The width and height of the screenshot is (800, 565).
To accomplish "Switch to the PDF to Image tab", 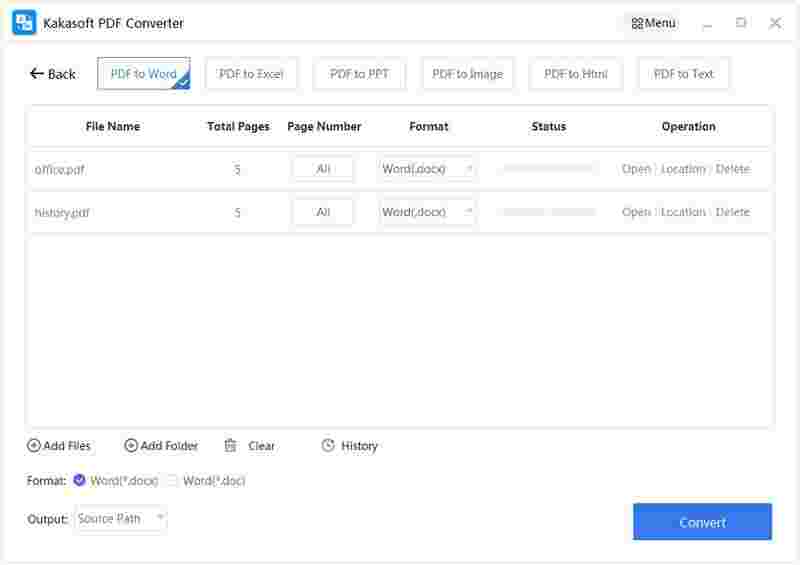I will 467,74.
